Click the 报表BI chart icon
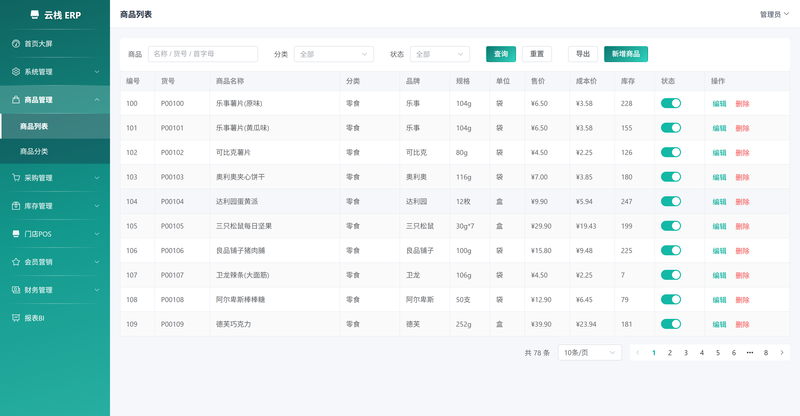800x416 pixels. click(x=16, y=318)
